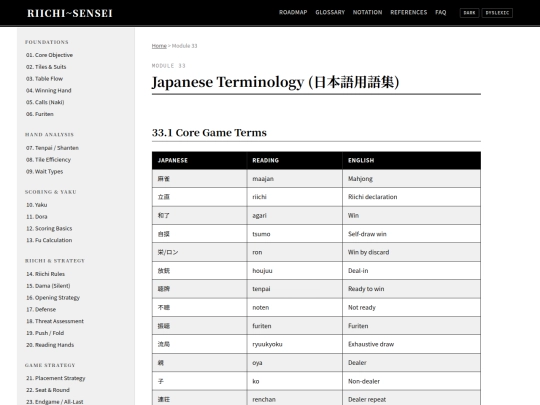Open 16. Opening Strategy module
The image size is (540, 405).
click(x=53, y=297)
